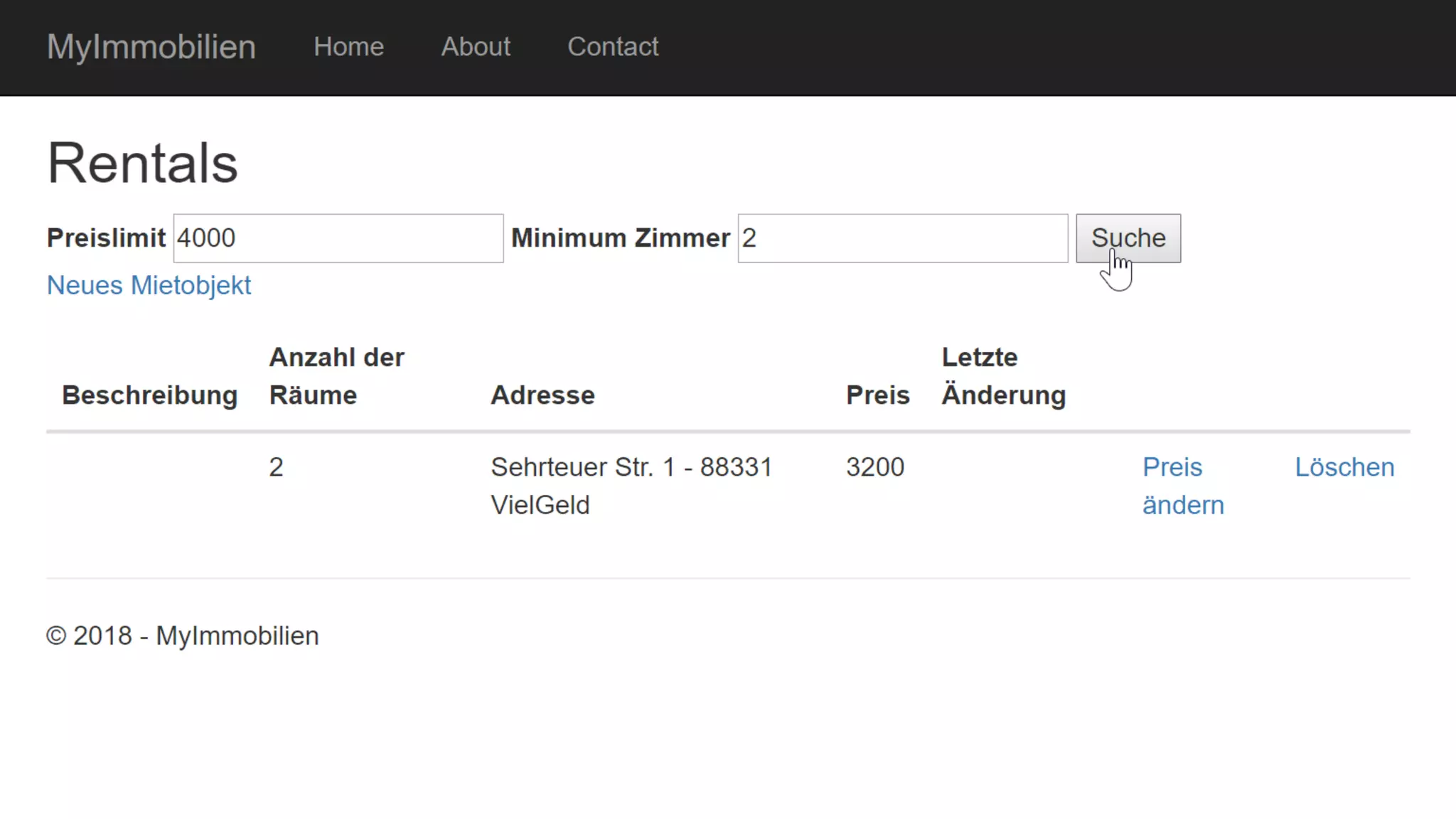This screenshot has height=819, width=1456.
Task: Open the Home menu item
Action: tap(348, 47)
